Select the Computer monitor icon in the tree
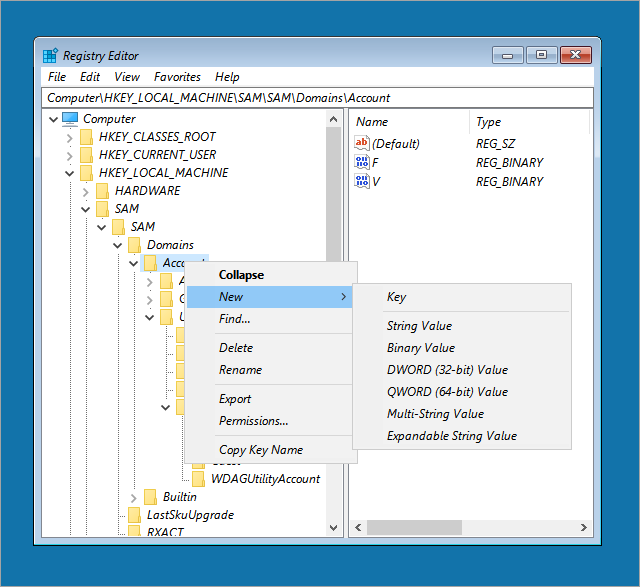 click(70, 119)
